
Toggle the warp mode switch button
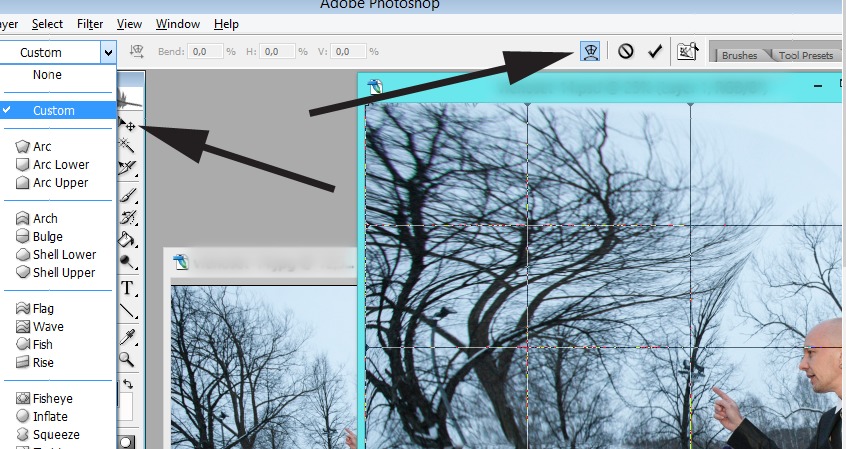click(590, 51)
